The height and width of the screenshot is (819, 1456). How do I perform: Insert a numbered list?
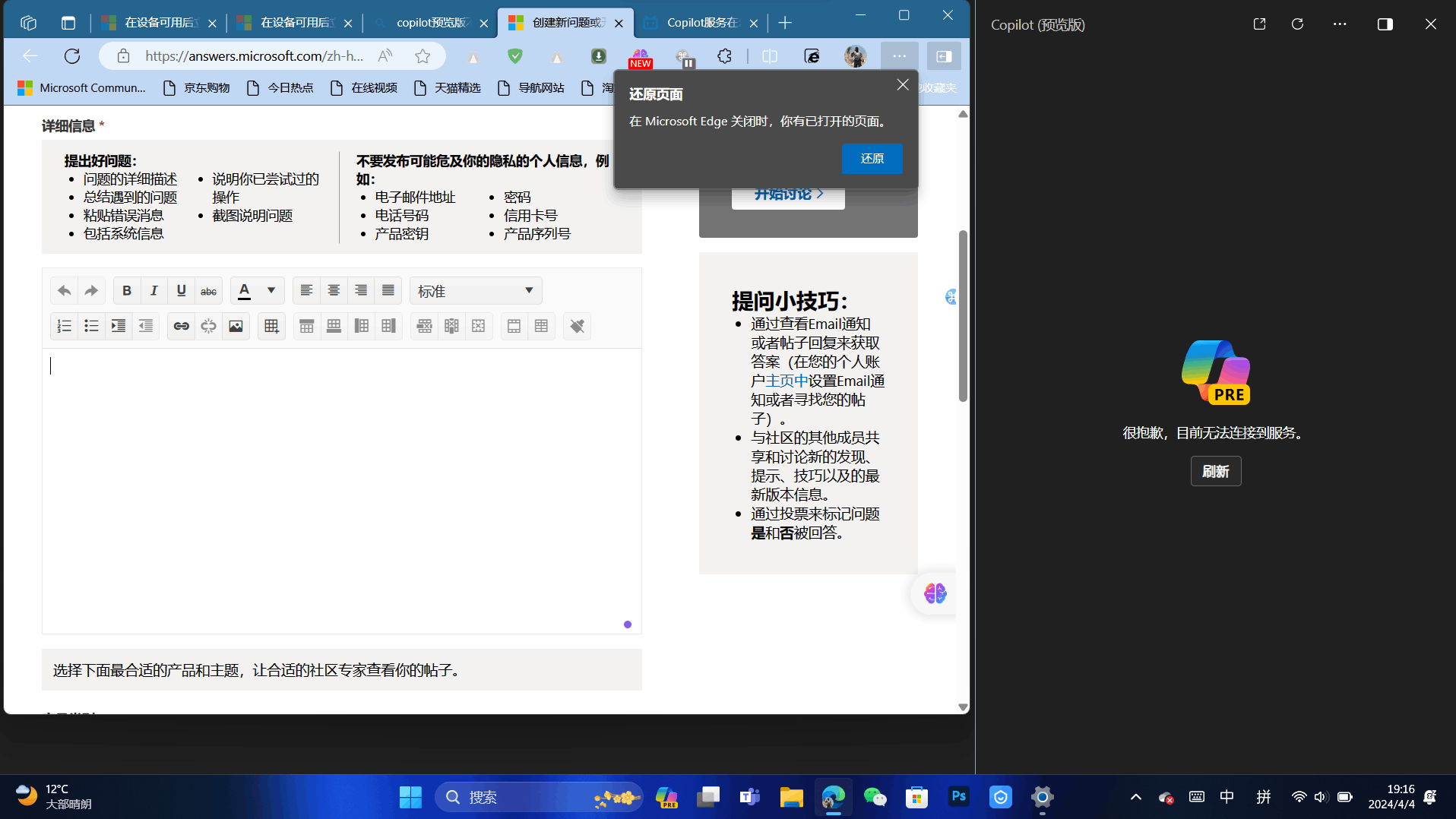[64, 326]
